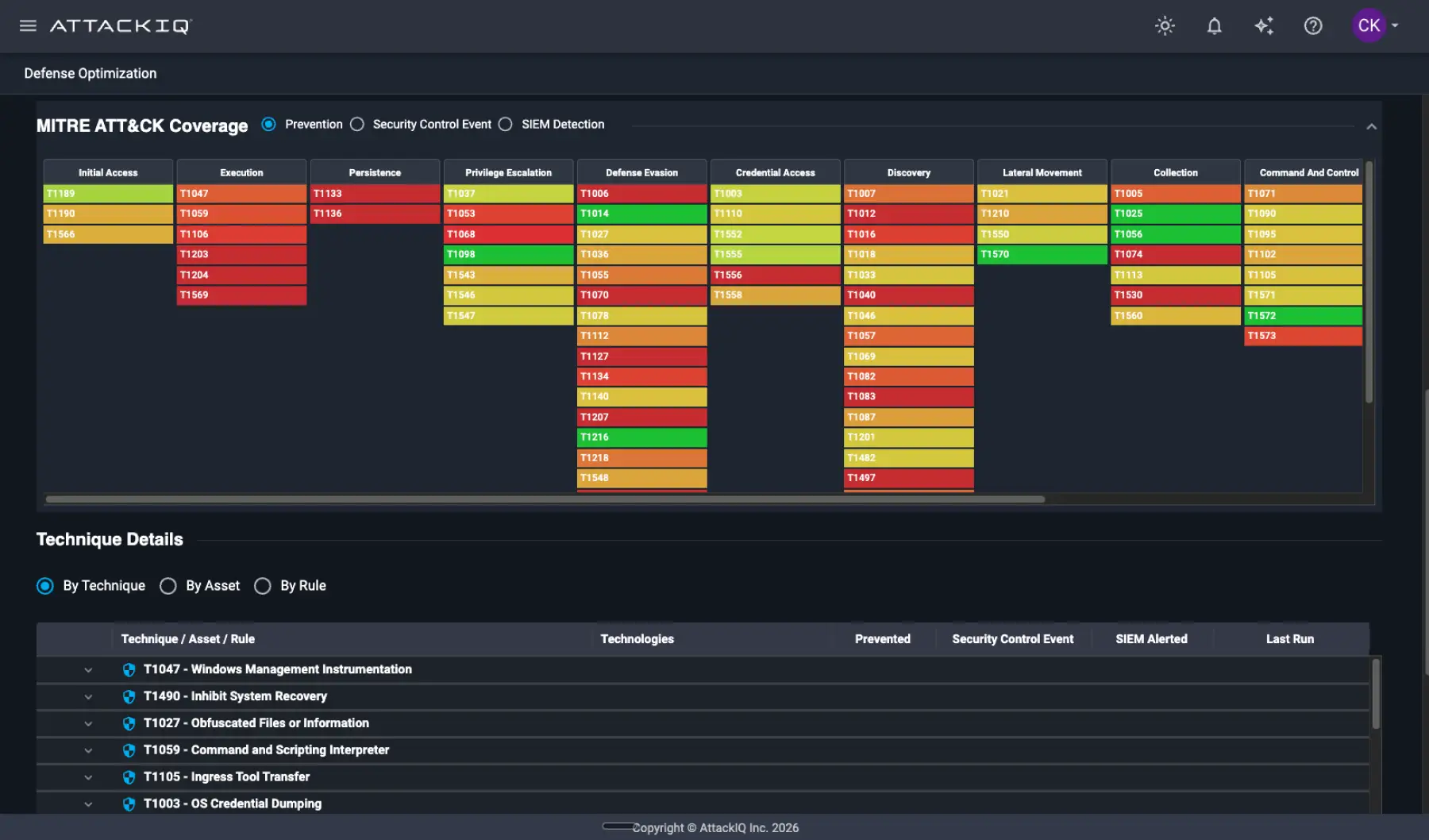This screenshot has height=840, width=1429.
Task: Open the help question mark icon
Action: pos(1313,25)
